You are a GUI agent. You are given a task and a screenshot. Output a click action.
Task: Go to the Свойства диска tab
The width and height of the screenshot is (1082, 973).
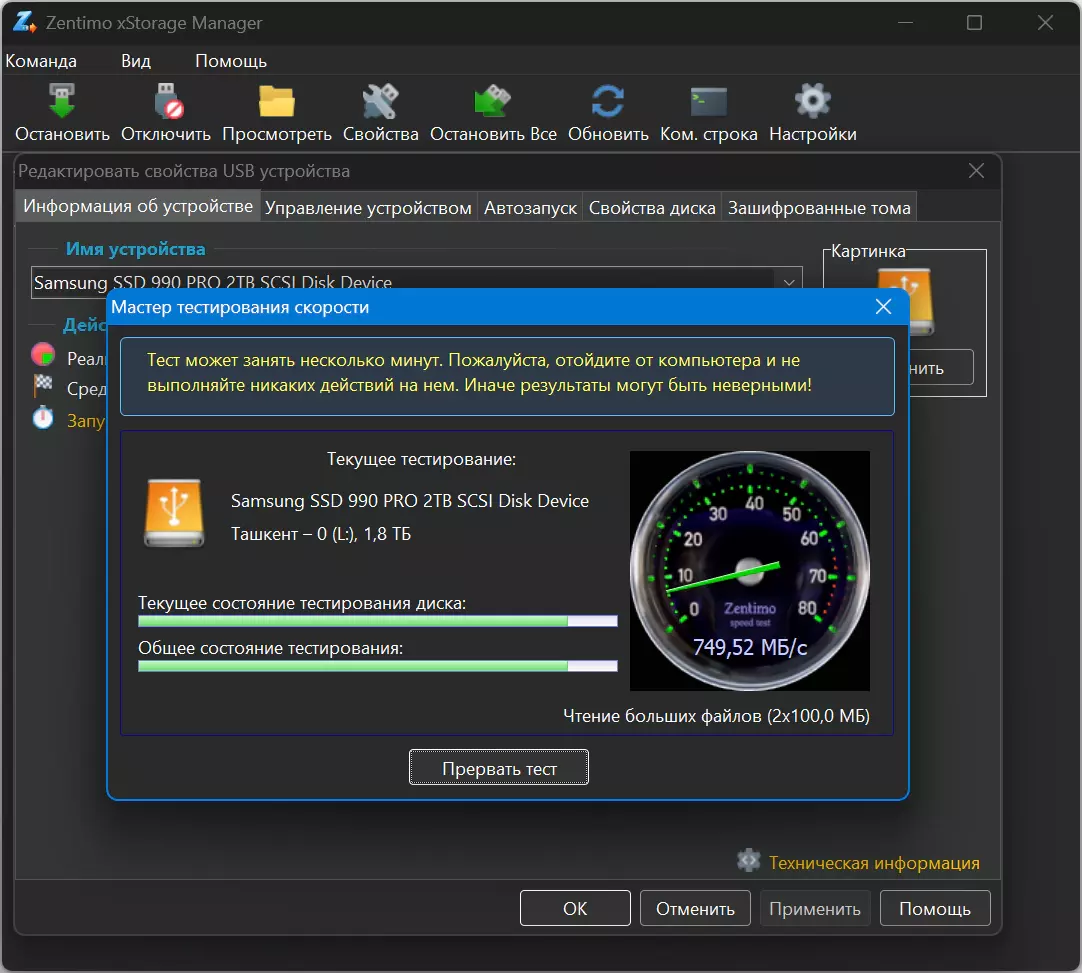652,208
